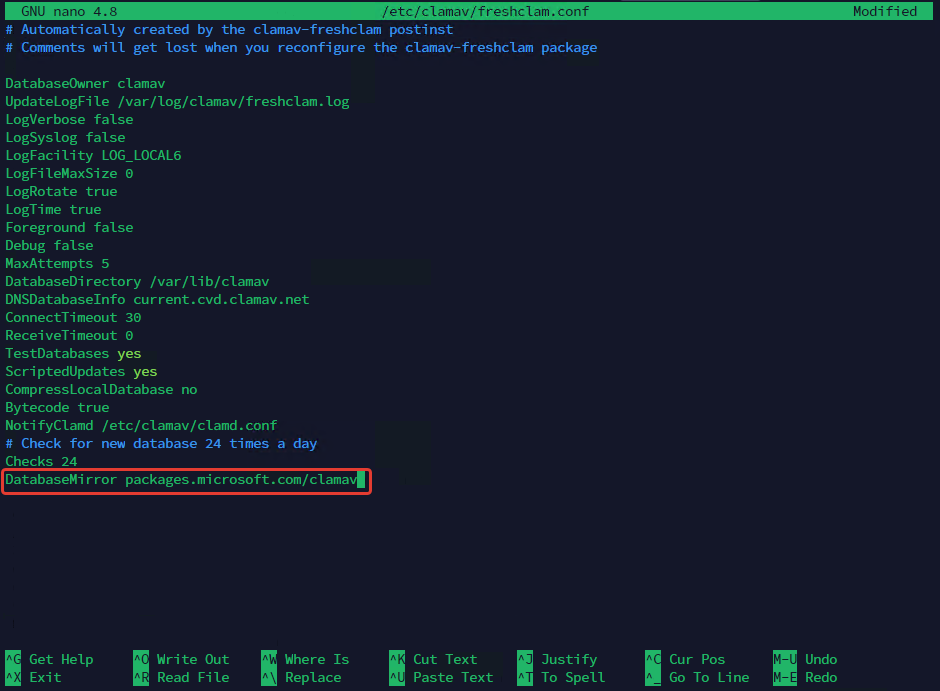Click the 'LogVerbose false' setting line
Viewport: 940px width, 691px height.
pos(69,119)
